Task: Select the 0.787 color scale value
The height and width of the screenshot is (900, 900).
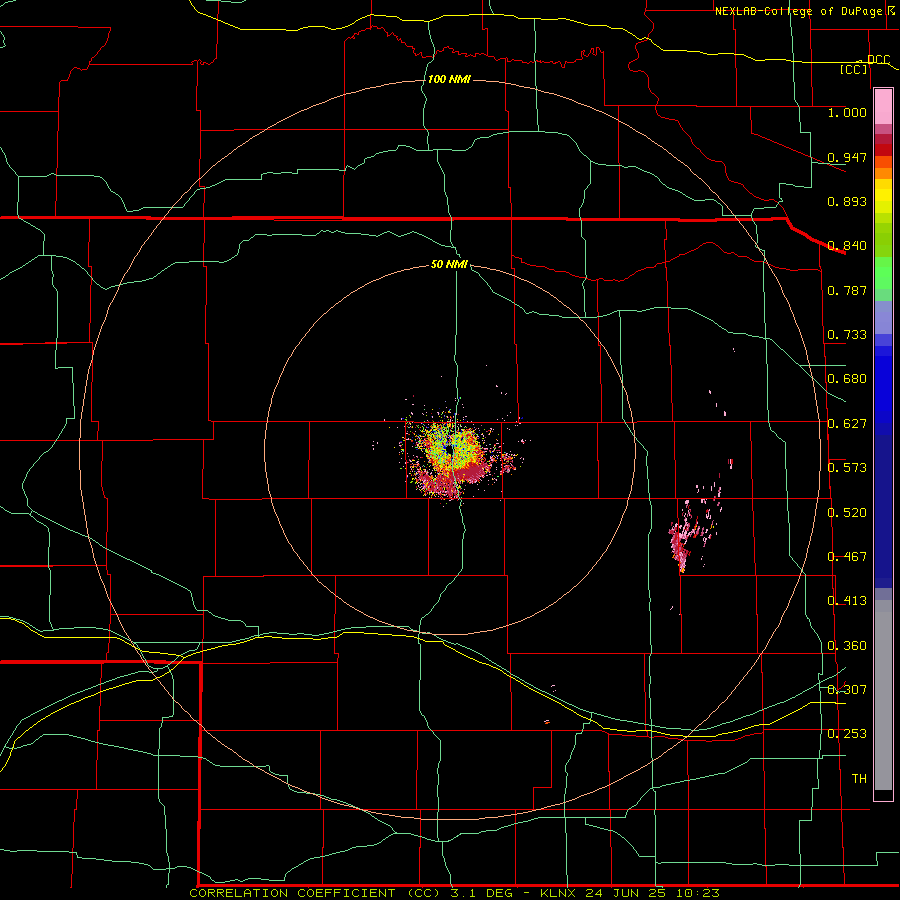Action: (x=847, y=290)
